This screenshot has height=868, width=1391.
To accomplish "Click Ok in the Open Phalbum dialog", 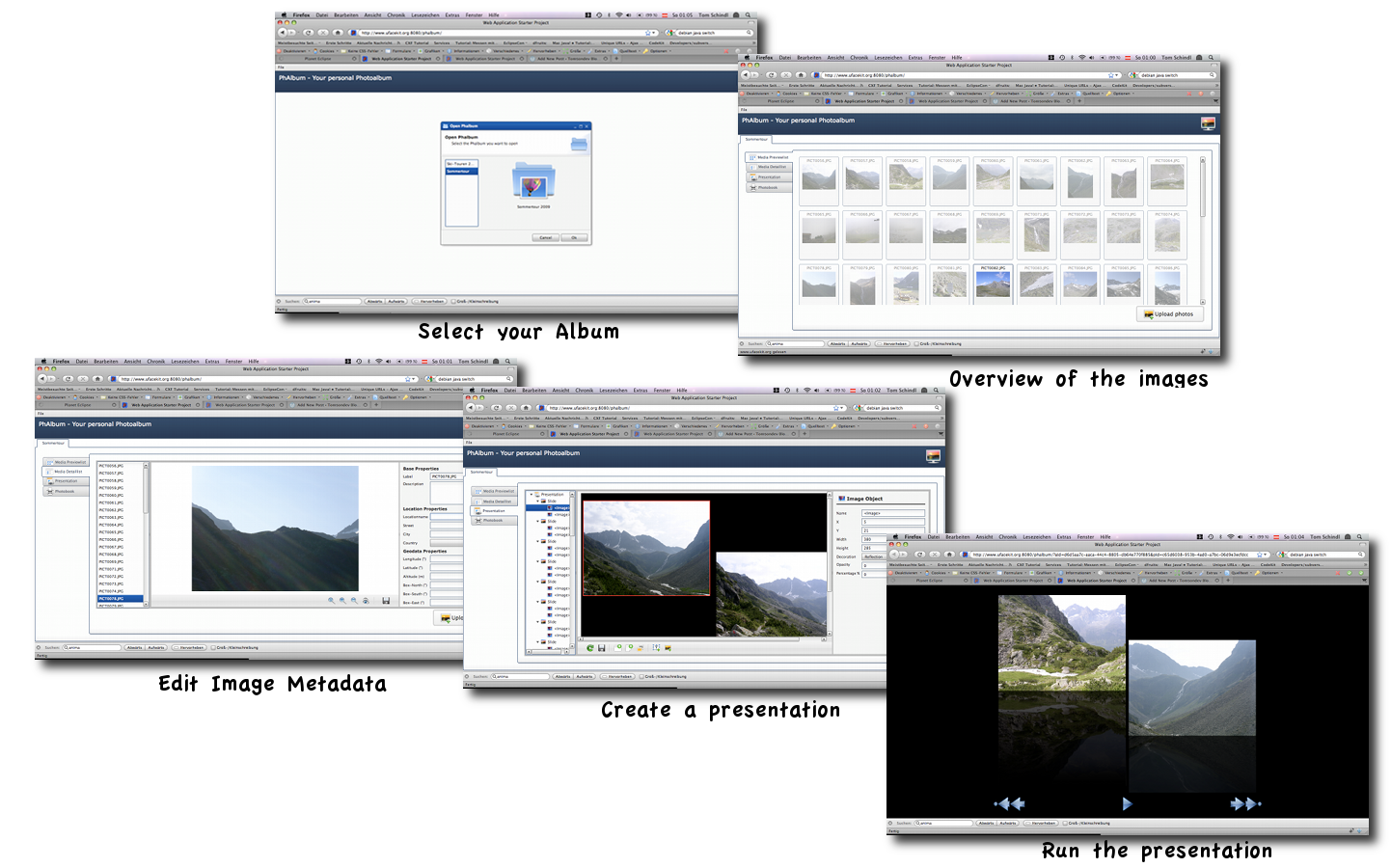I will click(x=574, y=237).
